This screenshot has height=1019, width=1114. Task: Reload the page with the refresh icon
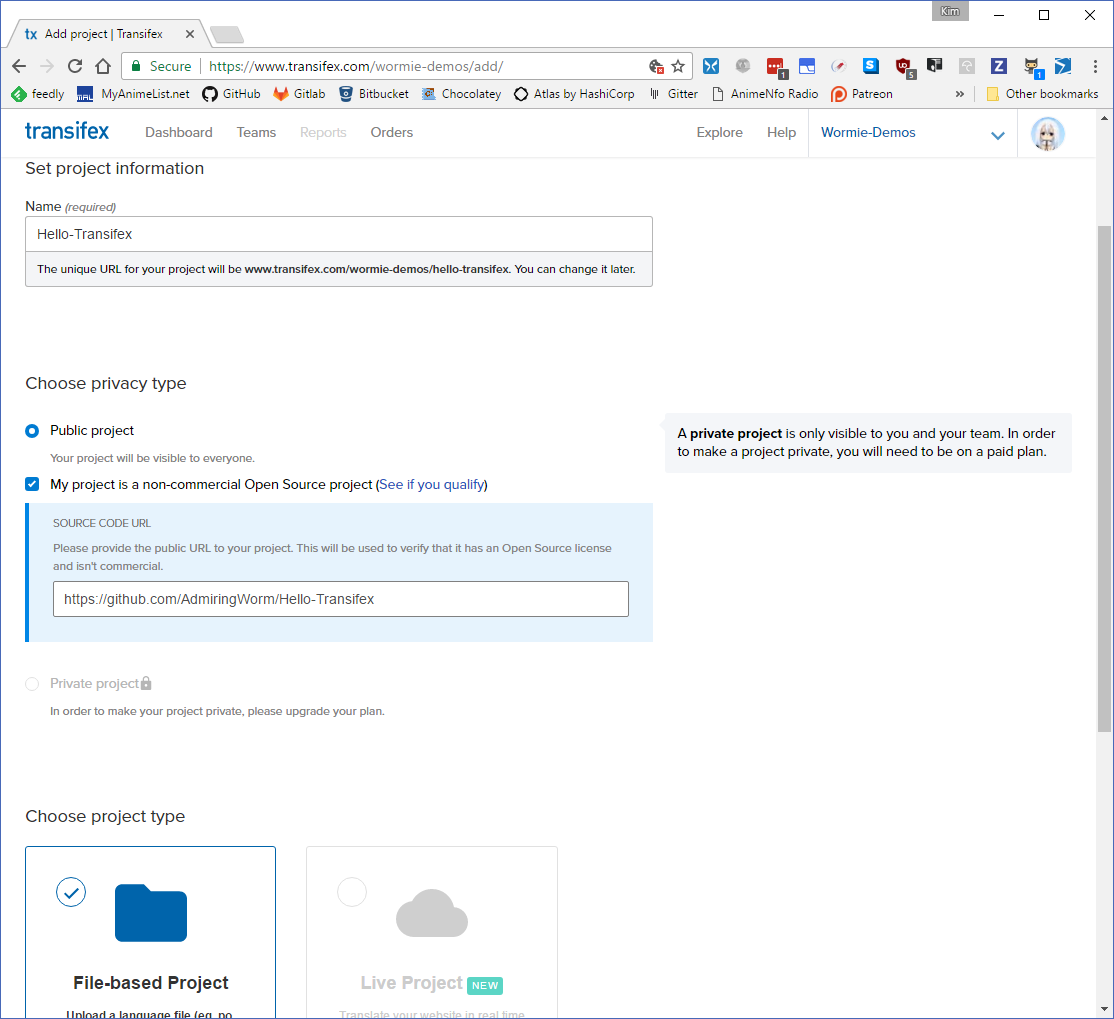coord(75,66)
